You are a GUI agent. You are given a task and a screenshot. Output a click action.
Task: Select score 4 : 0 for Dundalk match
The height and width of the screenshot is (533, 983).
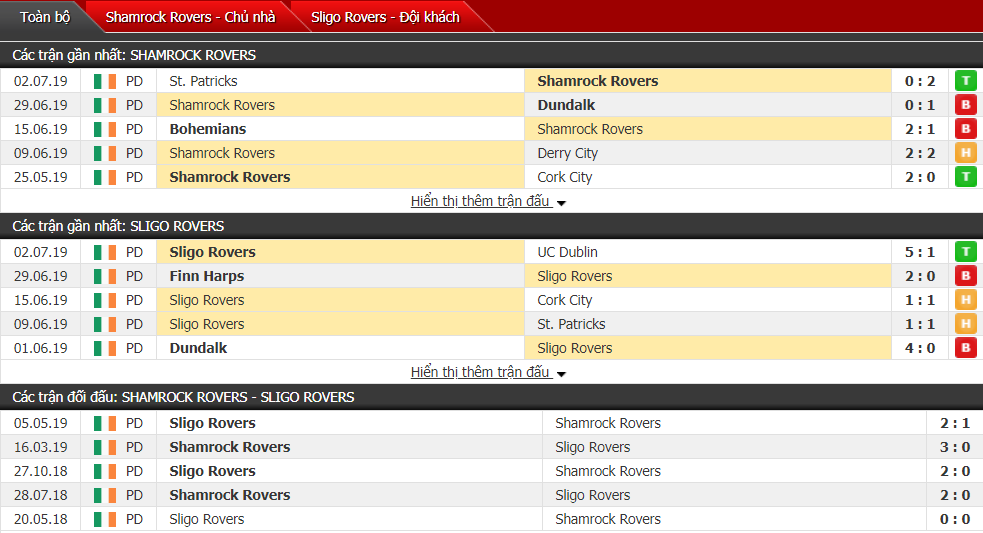click(x=920, y=347)
